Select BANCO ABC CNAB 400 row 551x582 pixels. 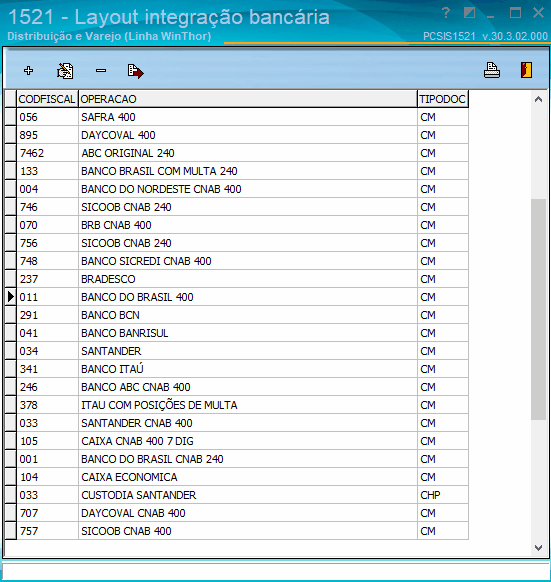tap(237, 387)
